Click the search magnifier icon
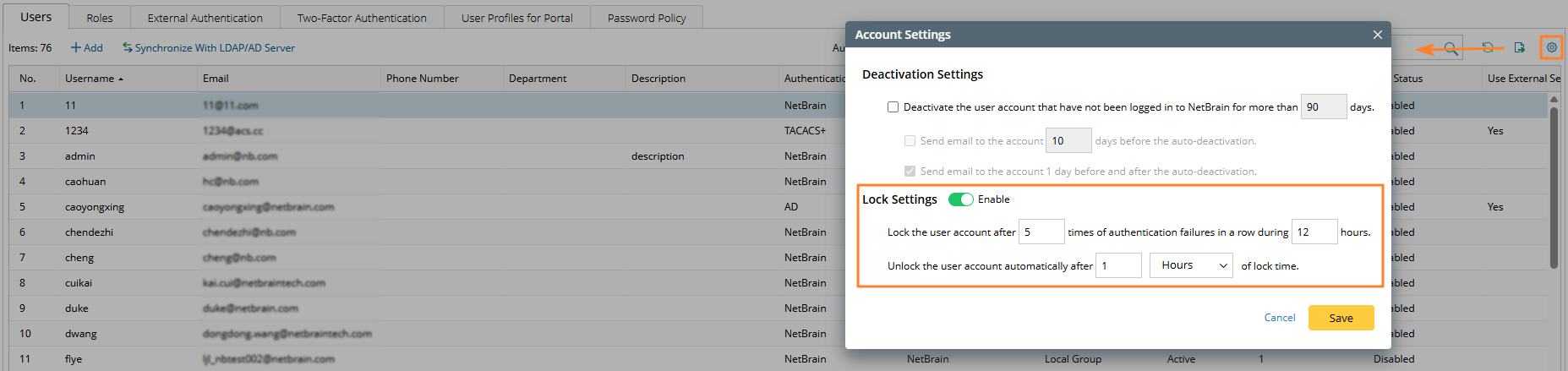Screen dimensions: 1568x371 pyautogui.click(x=1451, y=48)
